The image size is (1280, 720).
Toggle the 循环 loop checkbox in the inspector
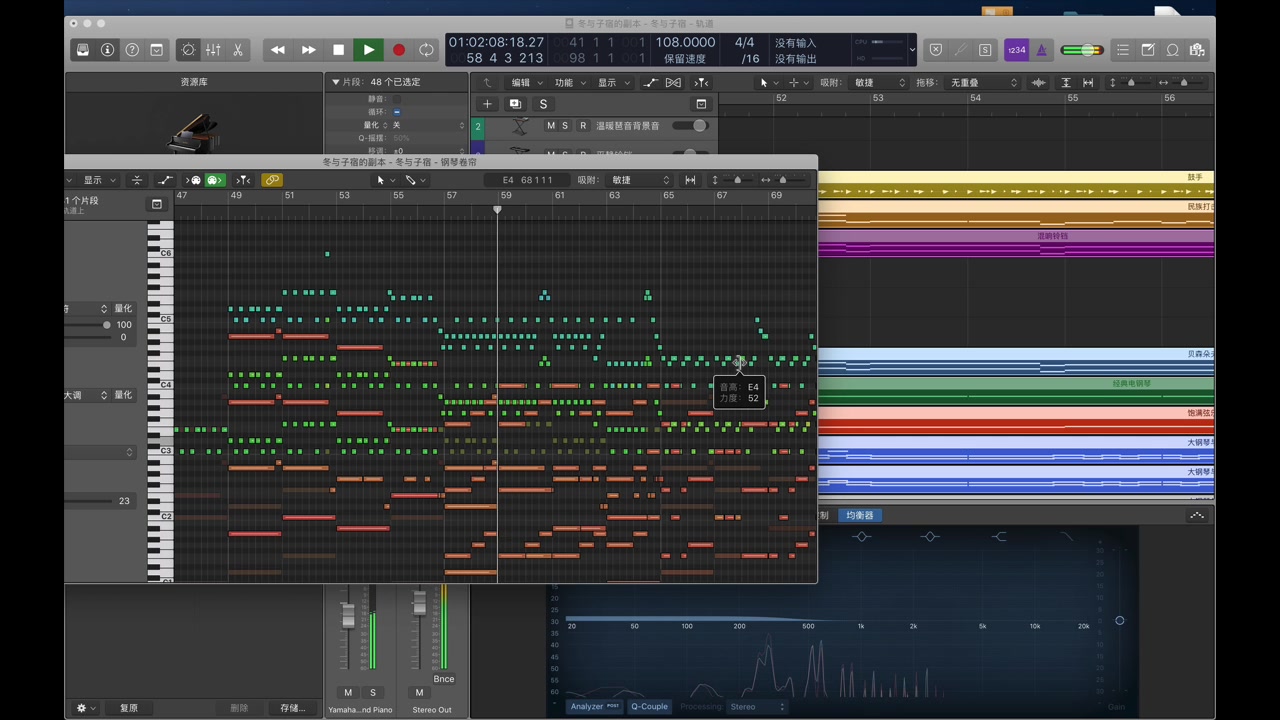pos(397,112)
